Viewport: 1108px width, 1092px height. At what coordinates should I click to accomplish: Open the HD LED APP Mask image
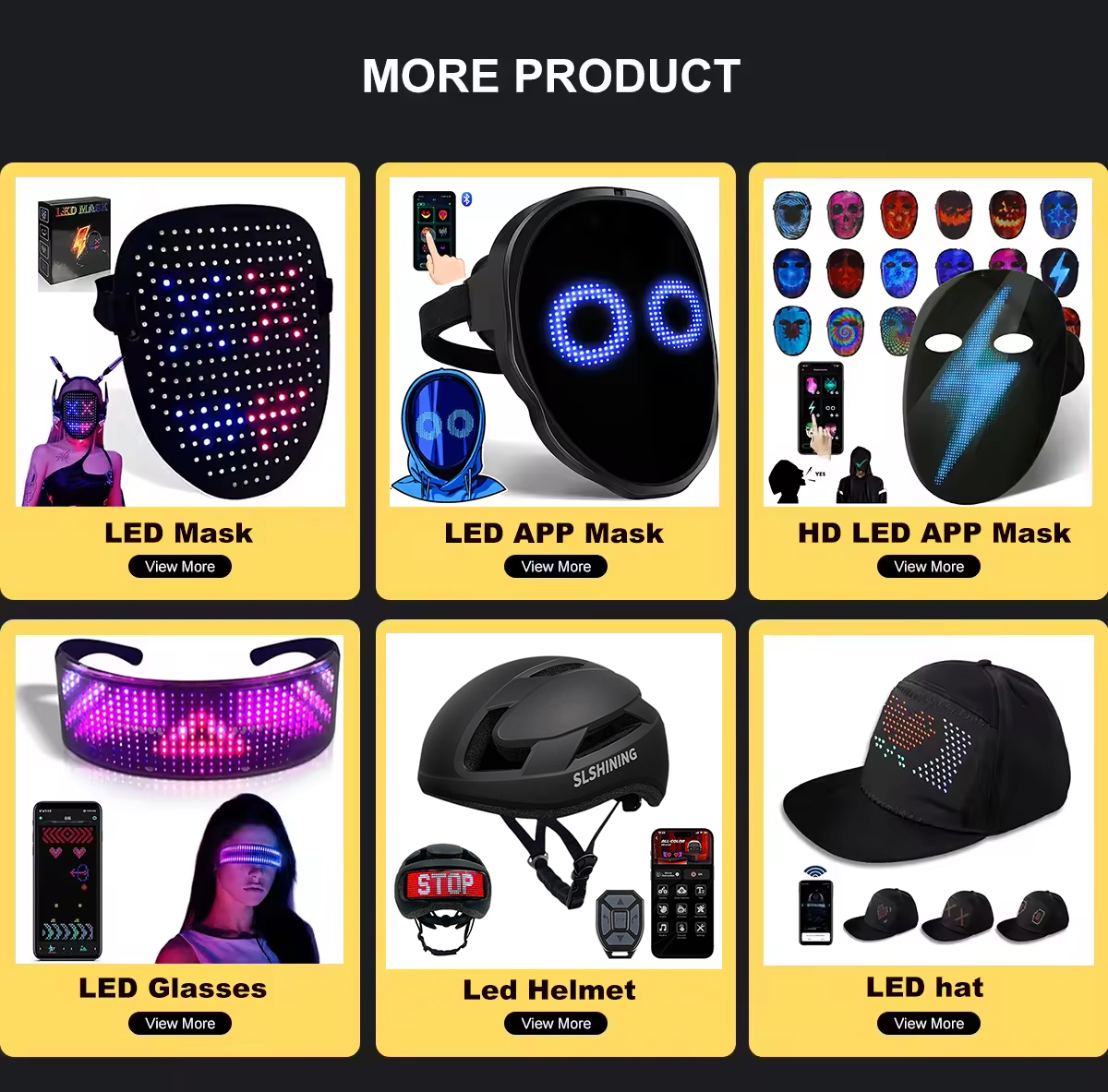(928, 342)
